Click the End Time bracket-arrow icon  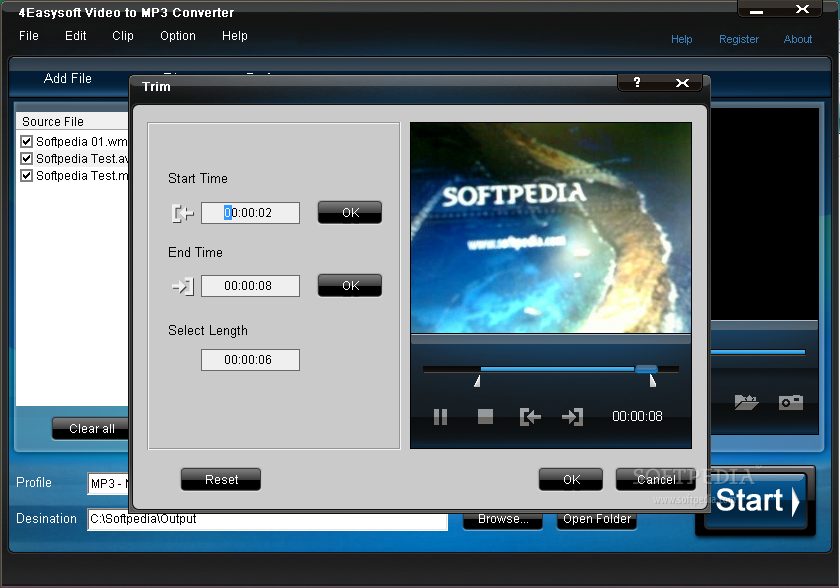coord(183,286)
